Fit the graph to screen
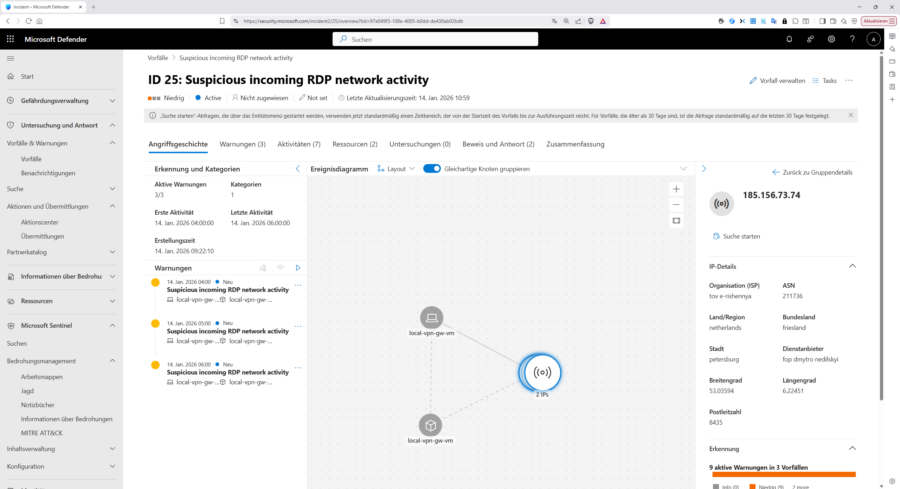Image resolution: width=900 pixels, height=489 pixels. pyautogui.click(x=676, y=220)
